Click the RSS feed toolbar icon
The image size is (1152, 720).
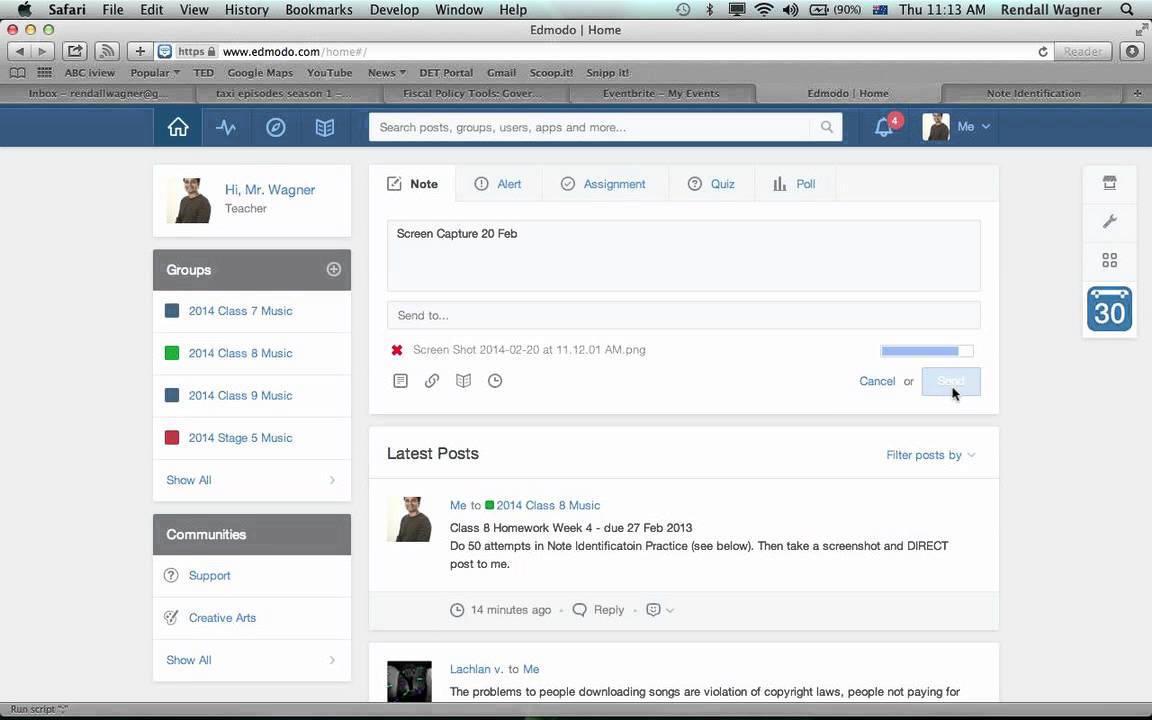tap(107, 51)
